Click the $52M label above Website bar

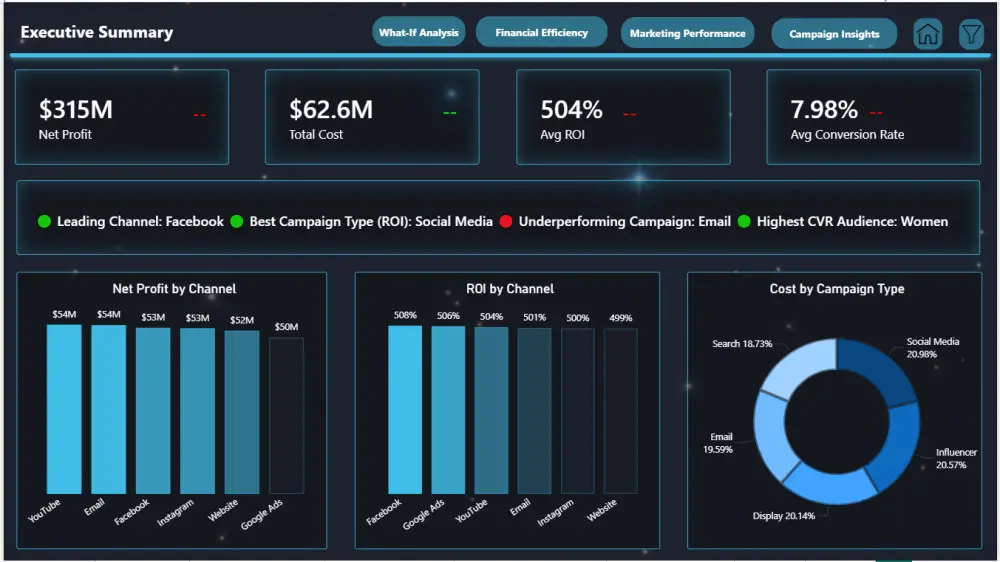[x=242, y=320]
